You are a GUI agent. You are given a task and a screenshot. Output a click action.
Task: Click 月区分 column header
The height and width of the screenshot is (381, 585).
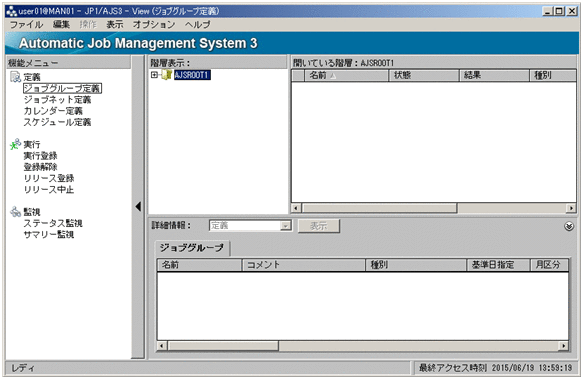(550, 265)
